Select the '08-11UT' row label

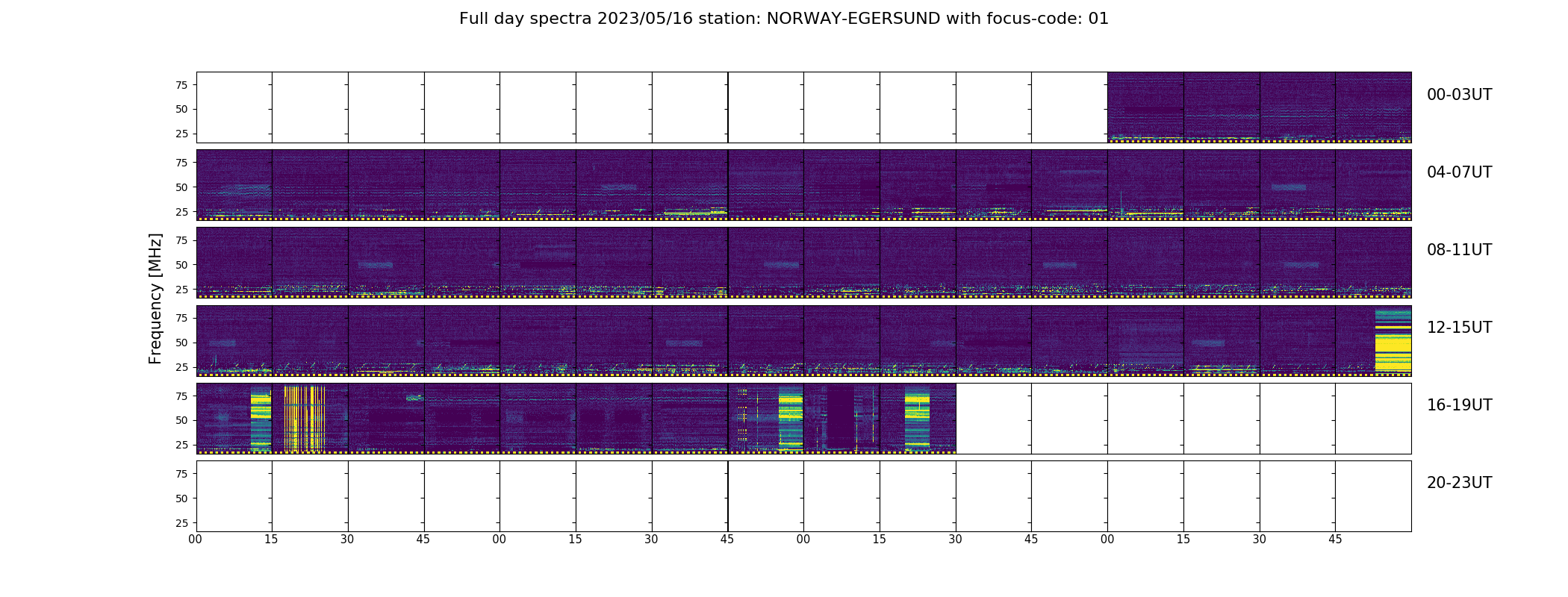(x=1459, y=250)
